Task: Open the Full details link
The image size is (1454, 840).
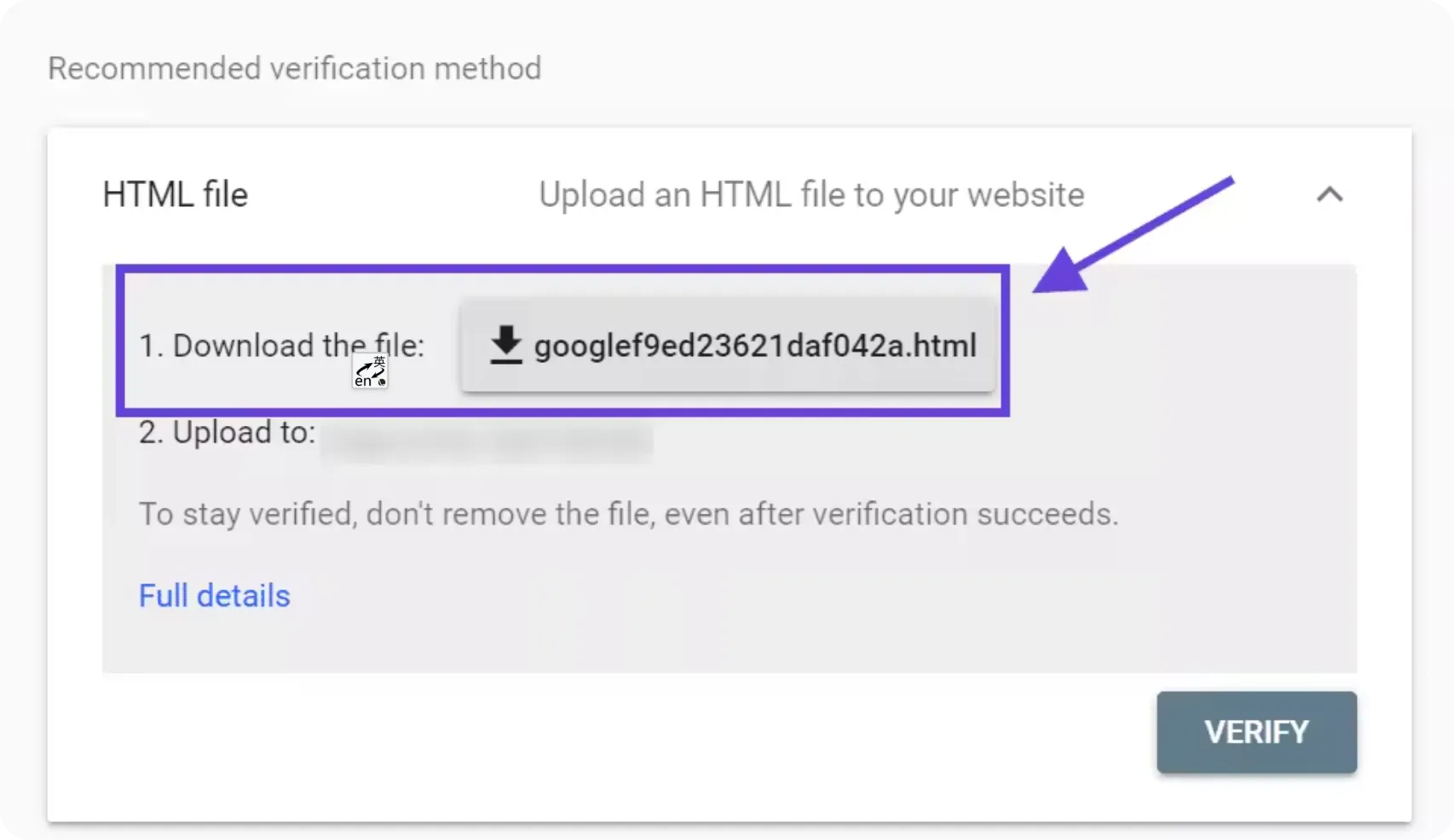Action: (x=215, y=595)
